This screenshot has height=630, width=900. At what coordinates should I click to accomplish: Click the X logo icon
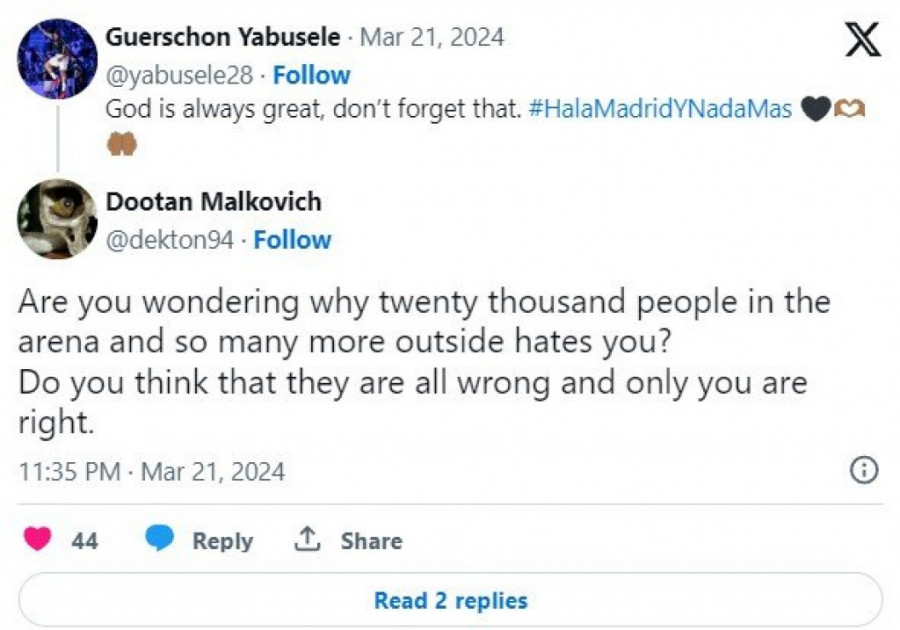point(862,40)
